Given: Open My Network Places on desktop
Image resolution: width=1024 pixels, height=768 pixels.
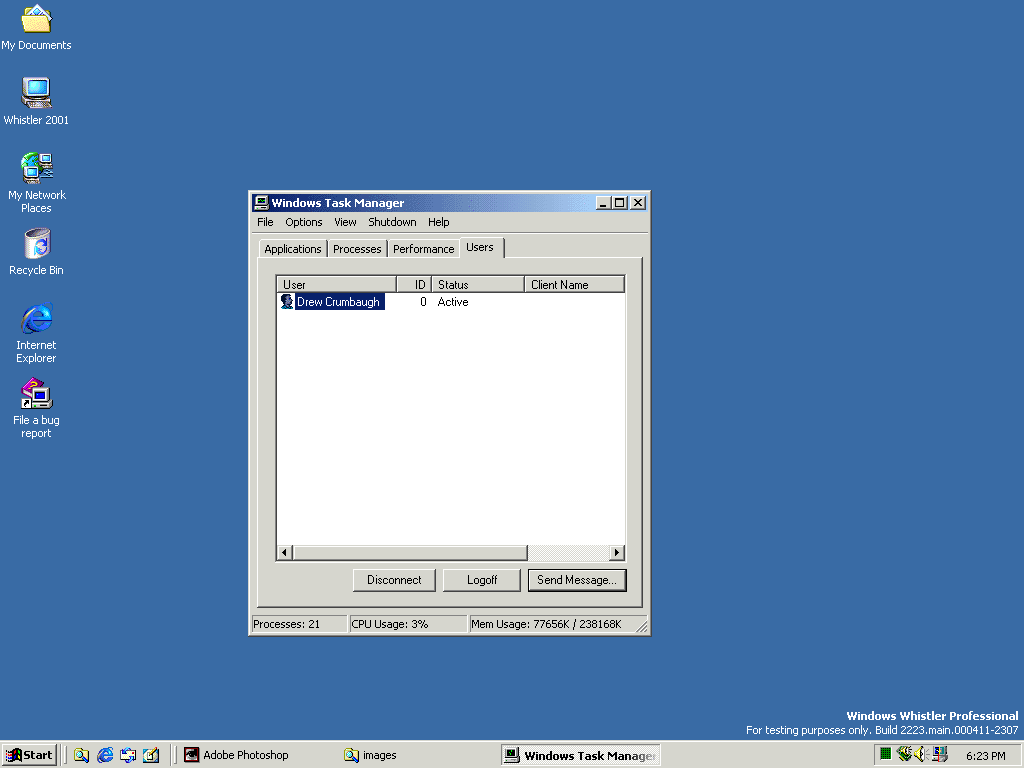Looking at the screenshot, I should (x=36, y=169).
